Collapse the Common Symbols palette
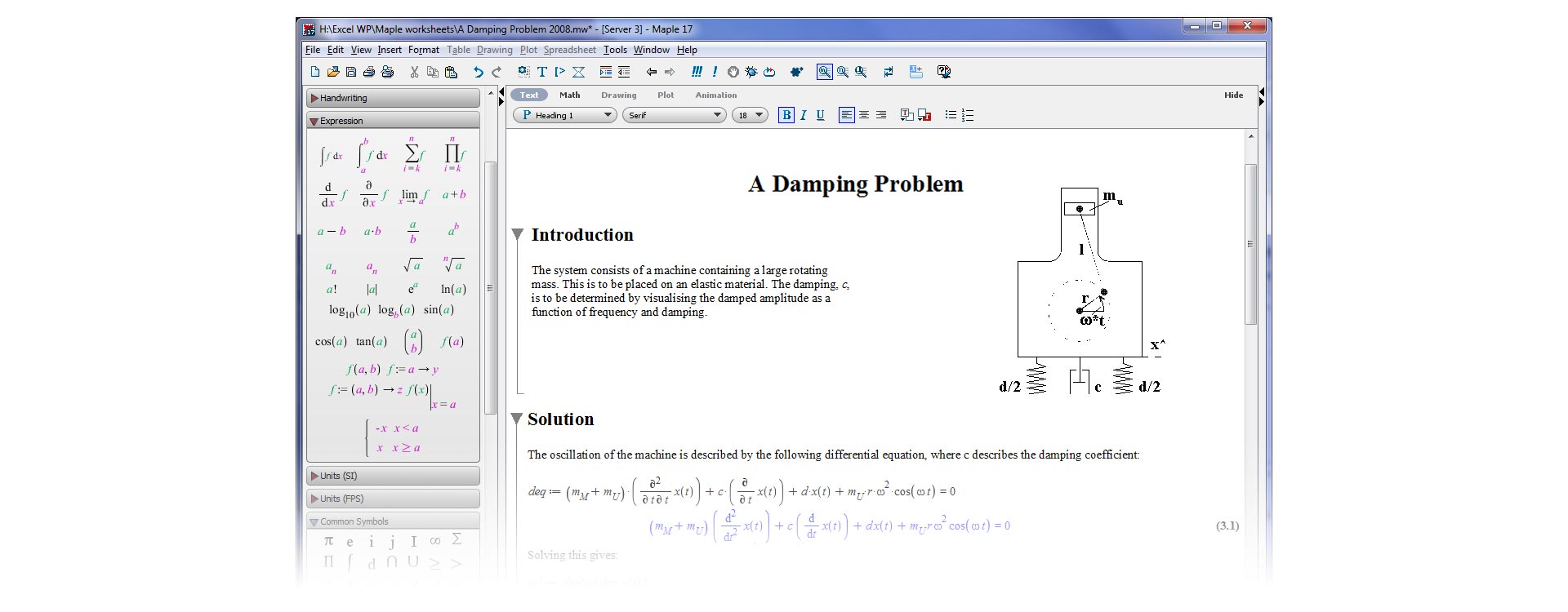Viewport: 1568px width, 612px height. coord(393,521)
